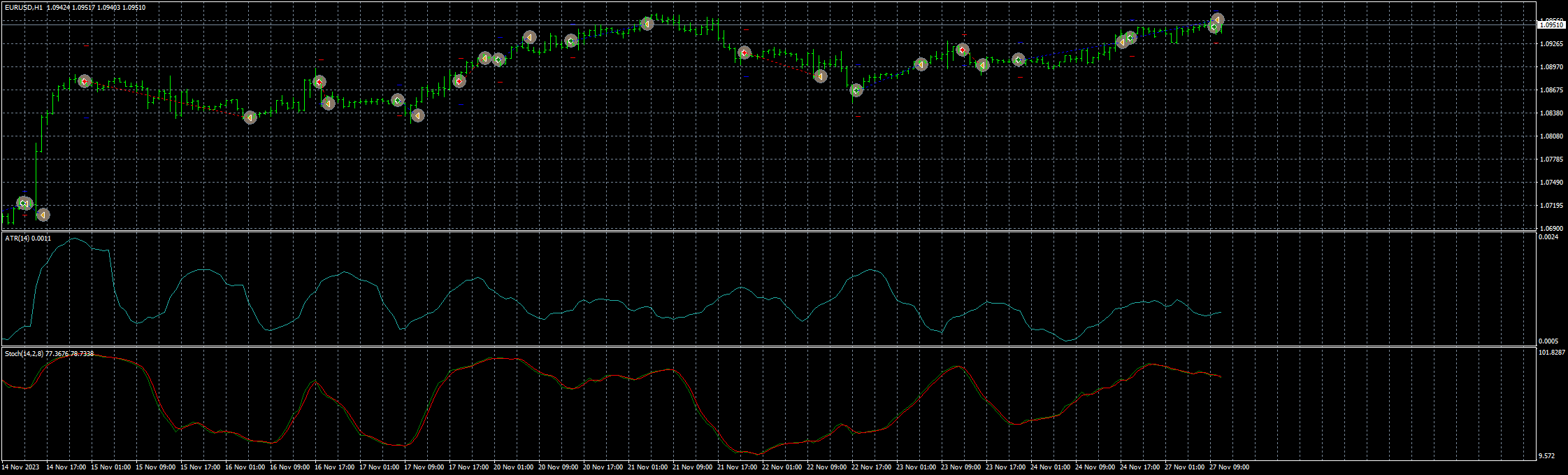Click the 17 Nov 17:00 time axis label
1568x475 pixels.
468,467
